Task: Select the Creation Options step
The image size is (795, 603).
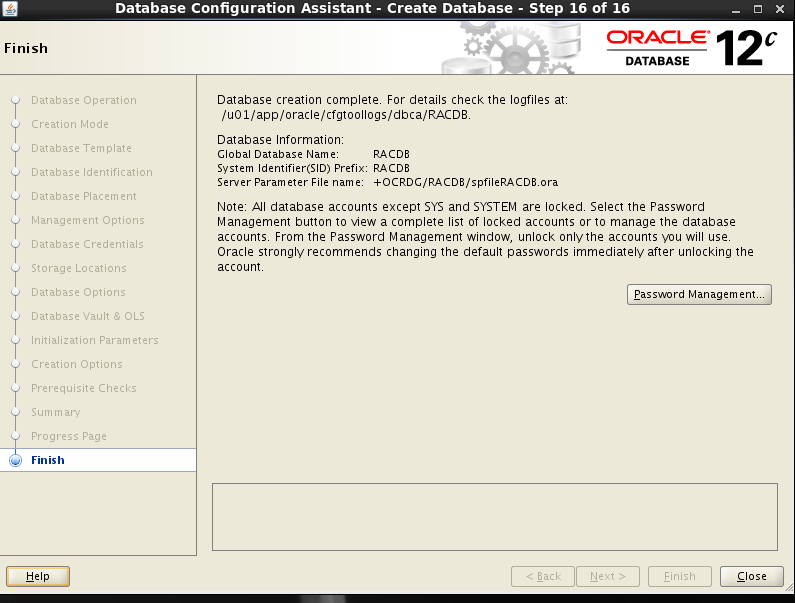Action: tap(77, 364)
